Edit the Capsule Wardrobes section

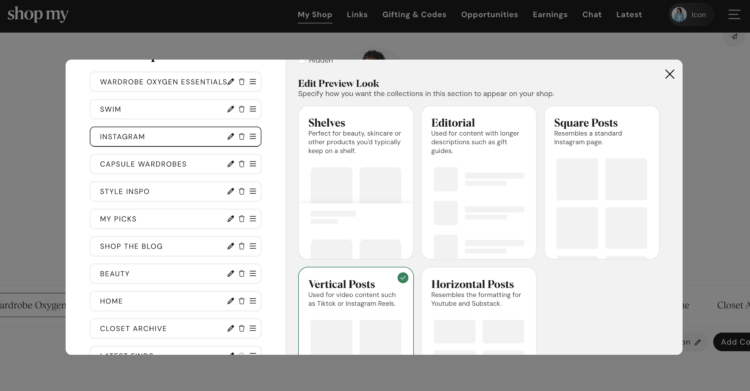pyautogui.click(x=231, y=164)
